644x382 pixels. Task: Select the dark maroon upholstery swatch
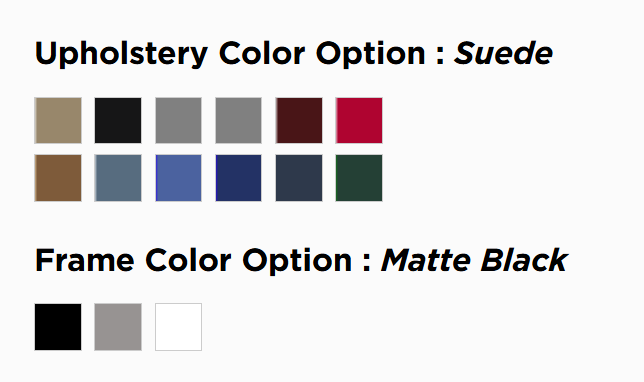[x=299, y=120]
